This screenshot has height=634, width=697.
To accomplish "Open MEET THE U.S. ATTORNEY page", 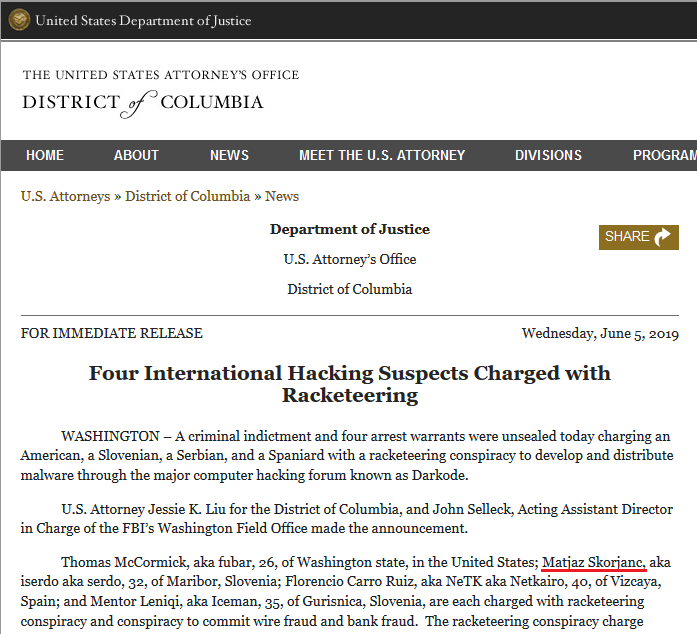I will click(382, 155).
